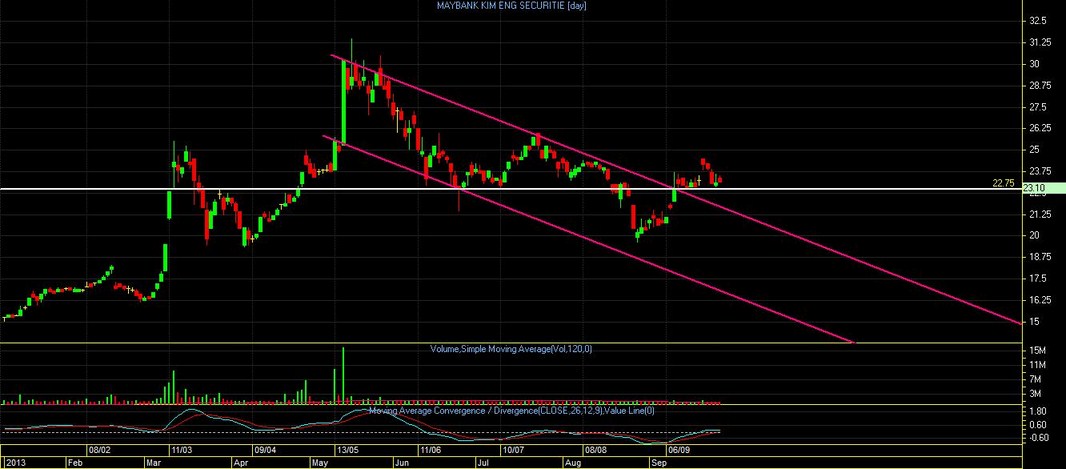Click the Jun month label
Viewport: 1066px width, 469px height.
click(401, 462)
